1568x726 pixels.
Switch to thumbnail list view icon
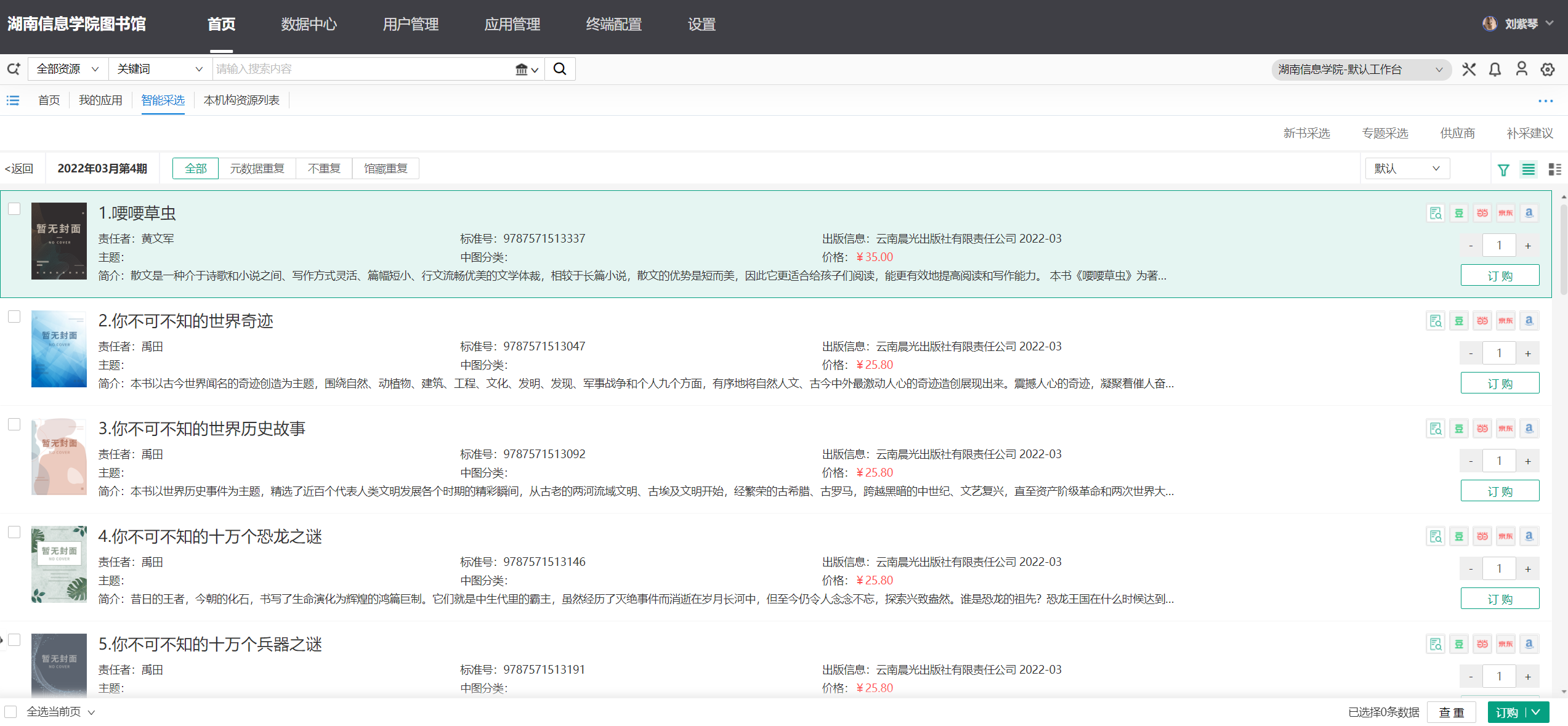[x=1554, y=170]
